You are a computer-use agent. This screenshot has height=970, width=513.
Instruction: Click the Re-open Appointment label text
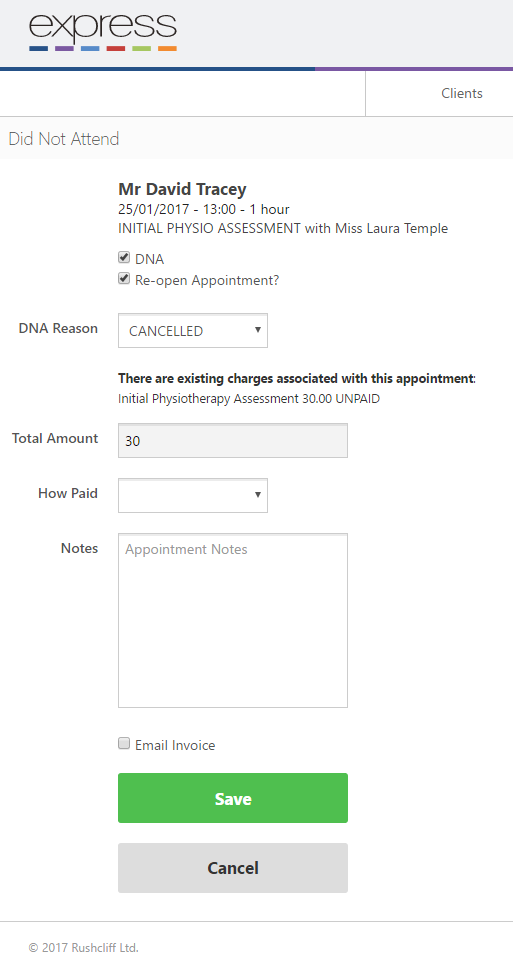207,280
